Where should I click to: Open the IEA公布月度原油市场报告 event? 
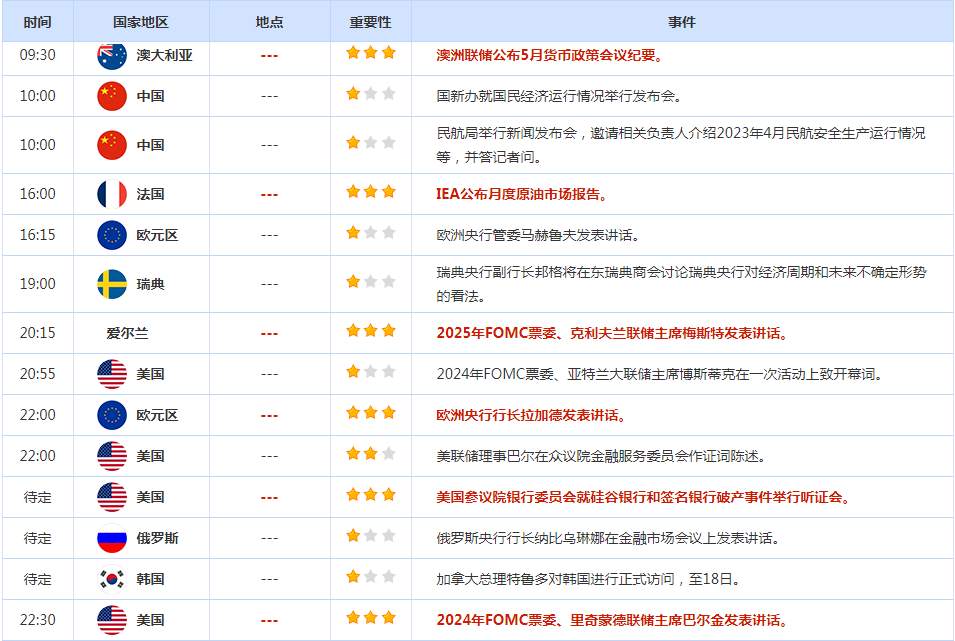(x=521, y=194)
